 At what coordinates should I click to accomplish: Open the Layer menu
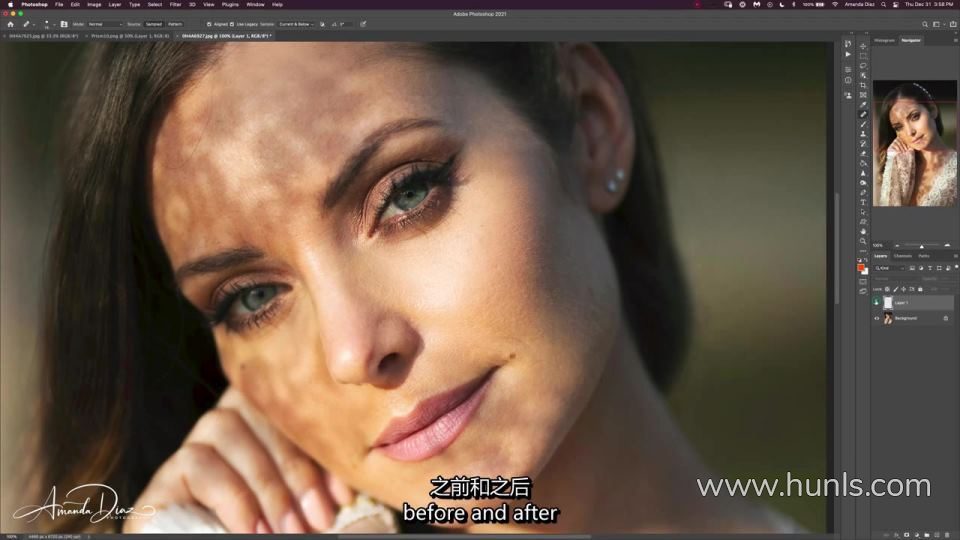tap(114, 4)
